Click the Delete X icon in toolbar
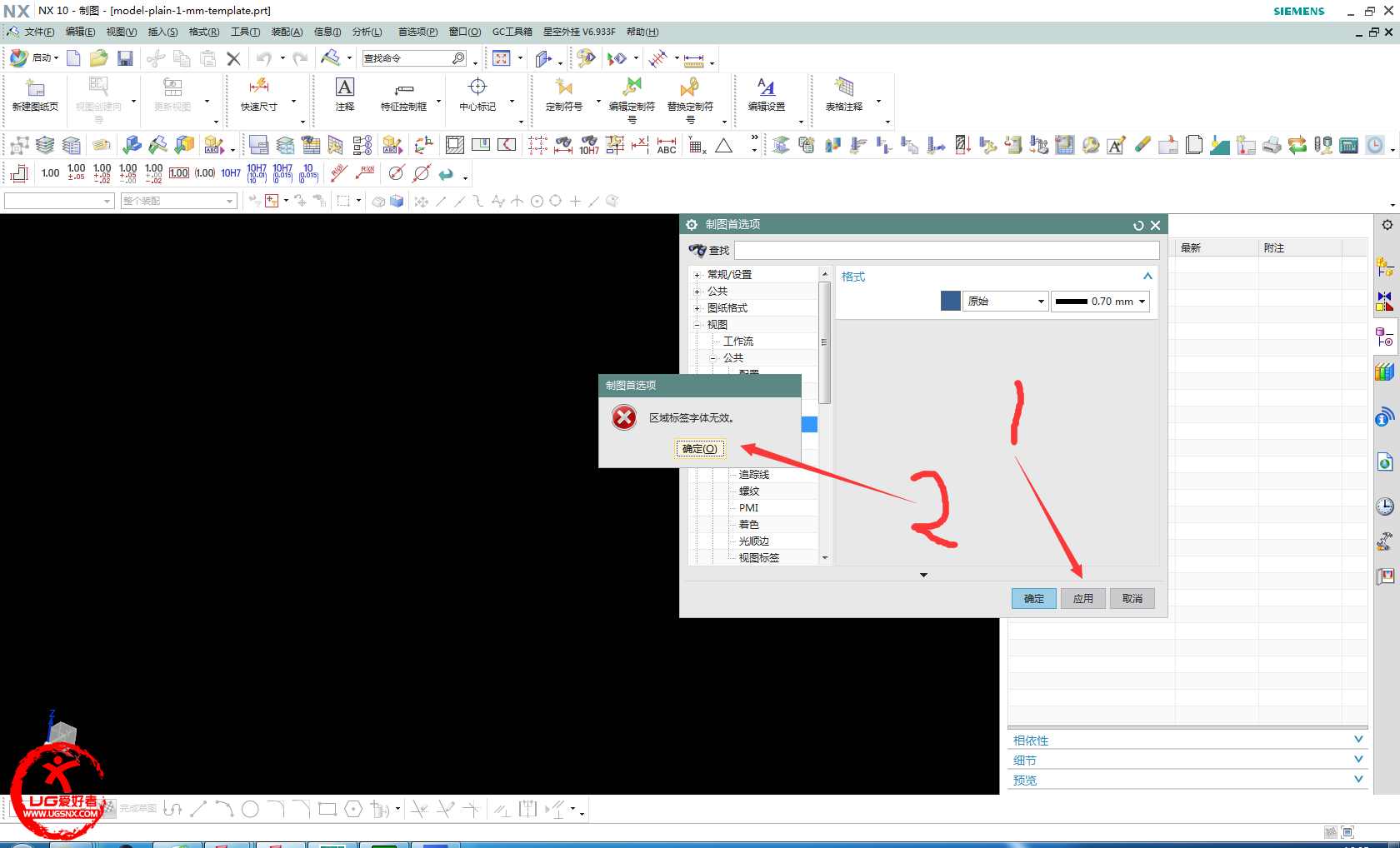 (233, 58)
